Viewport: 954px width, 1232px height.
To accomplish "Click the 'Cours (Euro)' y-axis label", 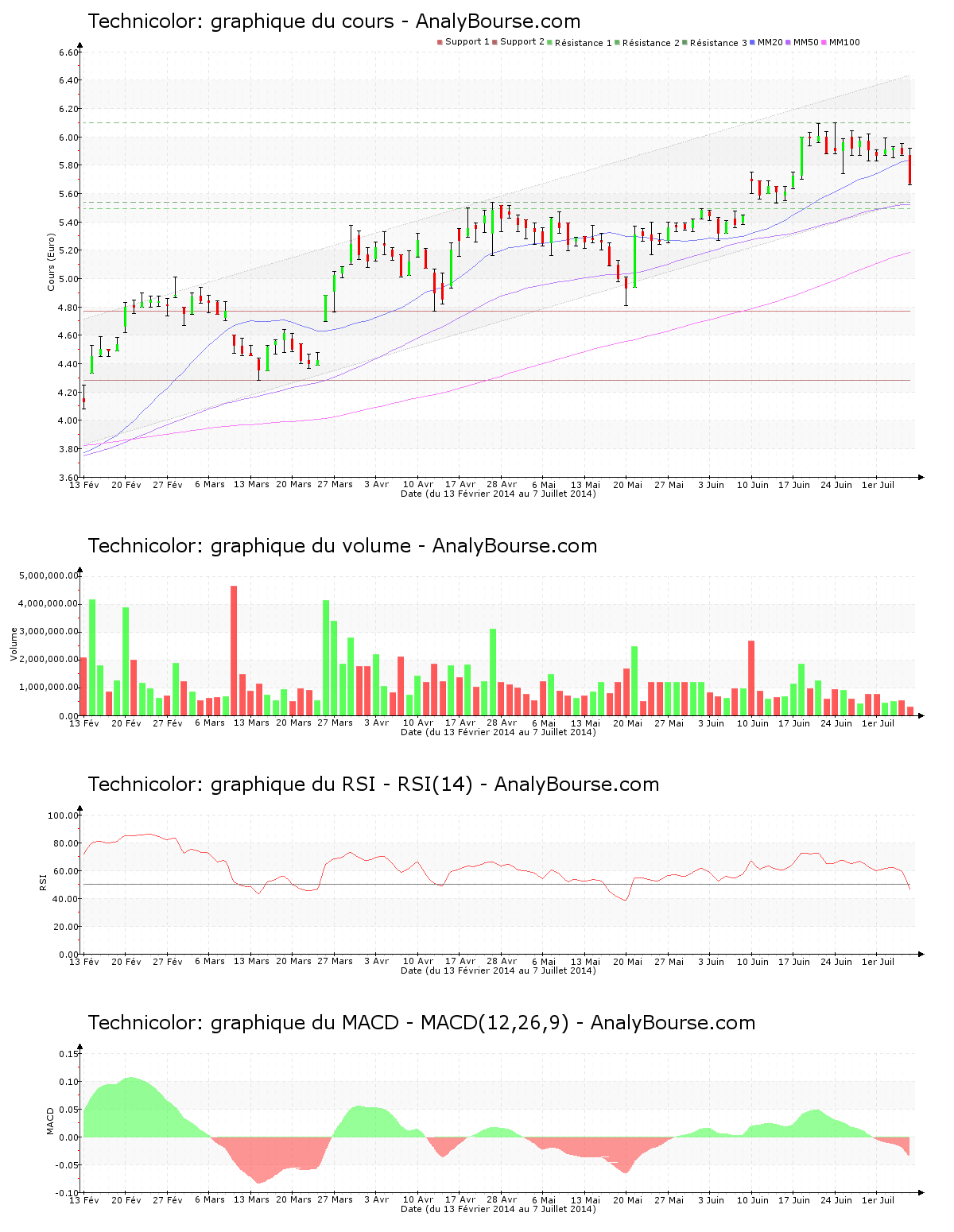I will click(x=52, y=262).
